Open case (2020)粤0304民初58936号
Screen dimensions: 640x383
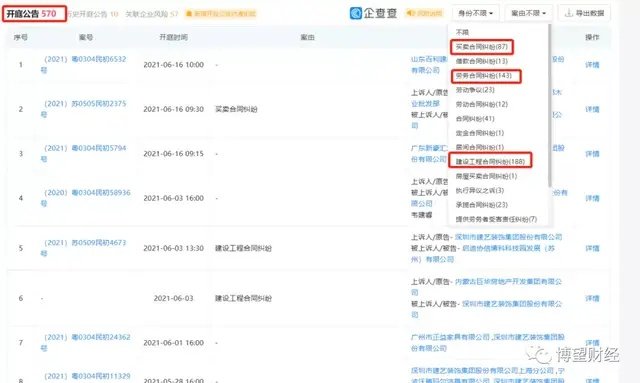point(85,198)
